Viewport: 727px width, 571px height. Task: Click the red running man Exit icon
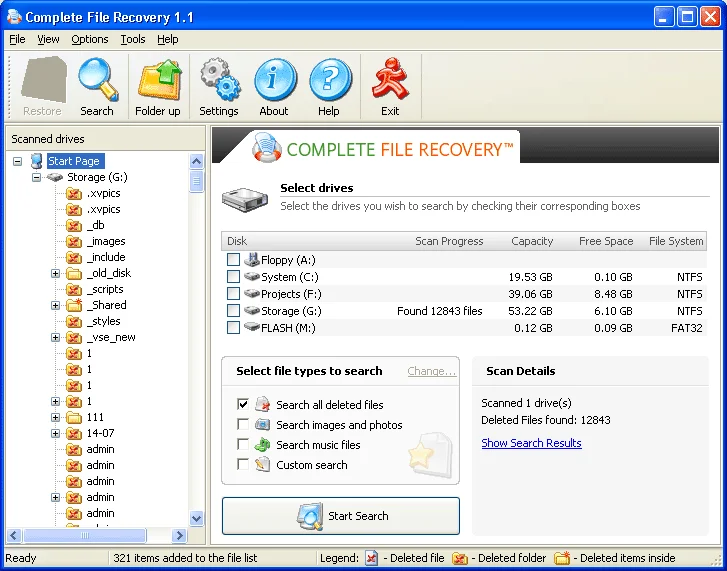click(x=390, y=79)
